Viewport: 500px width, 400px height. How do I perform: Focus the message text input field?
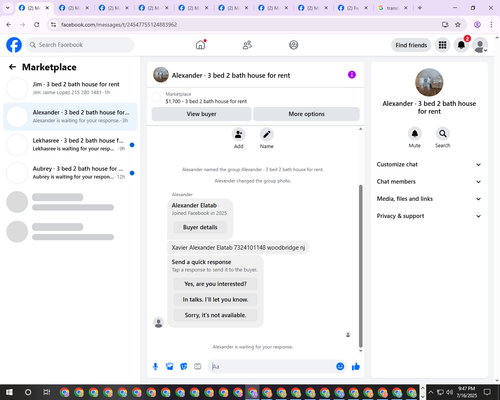(x=273, y=367)
